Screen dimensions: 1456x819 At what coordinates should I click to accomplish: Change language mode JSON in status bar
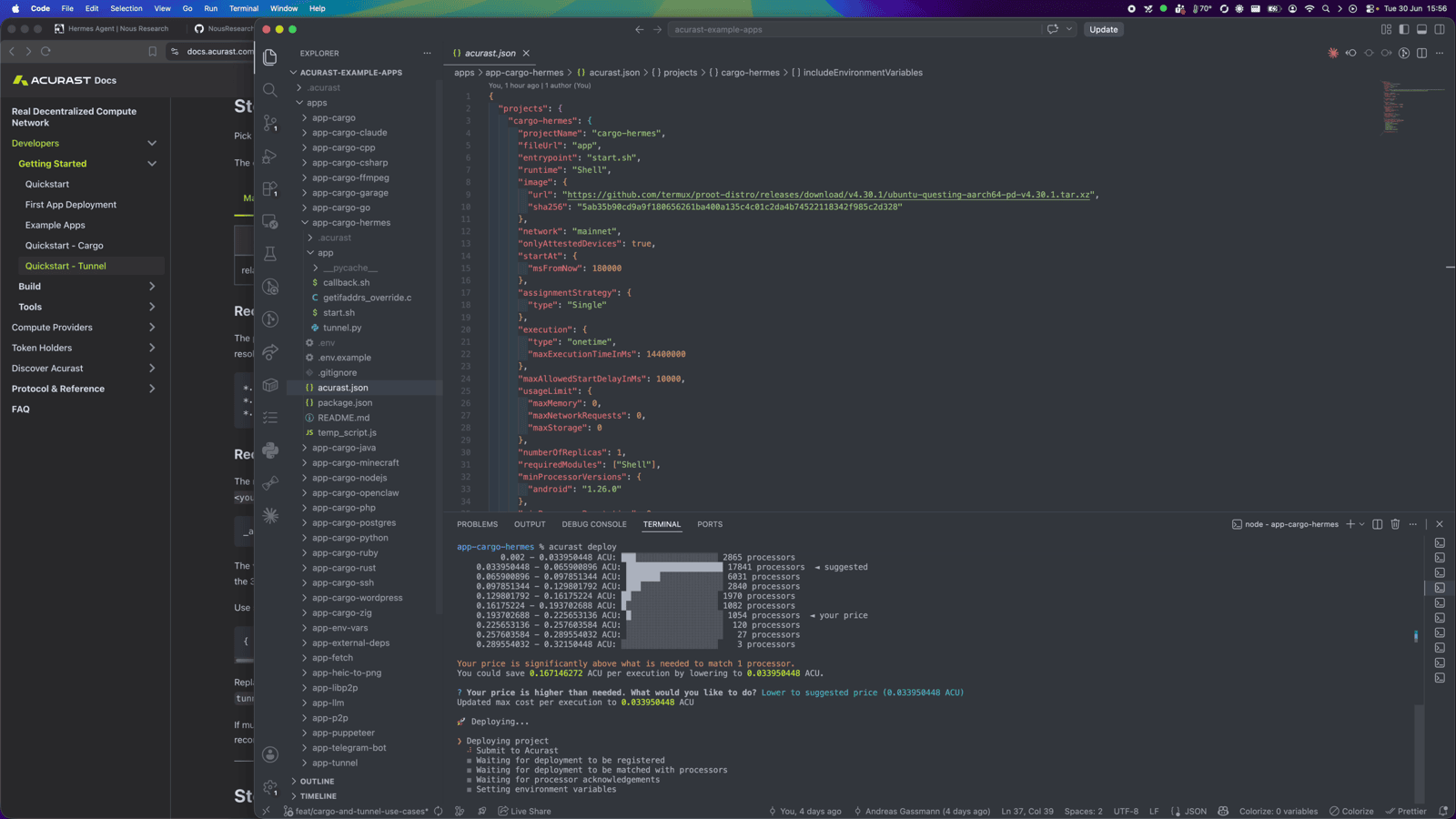pyautogui.click(x=1195, y=811)
